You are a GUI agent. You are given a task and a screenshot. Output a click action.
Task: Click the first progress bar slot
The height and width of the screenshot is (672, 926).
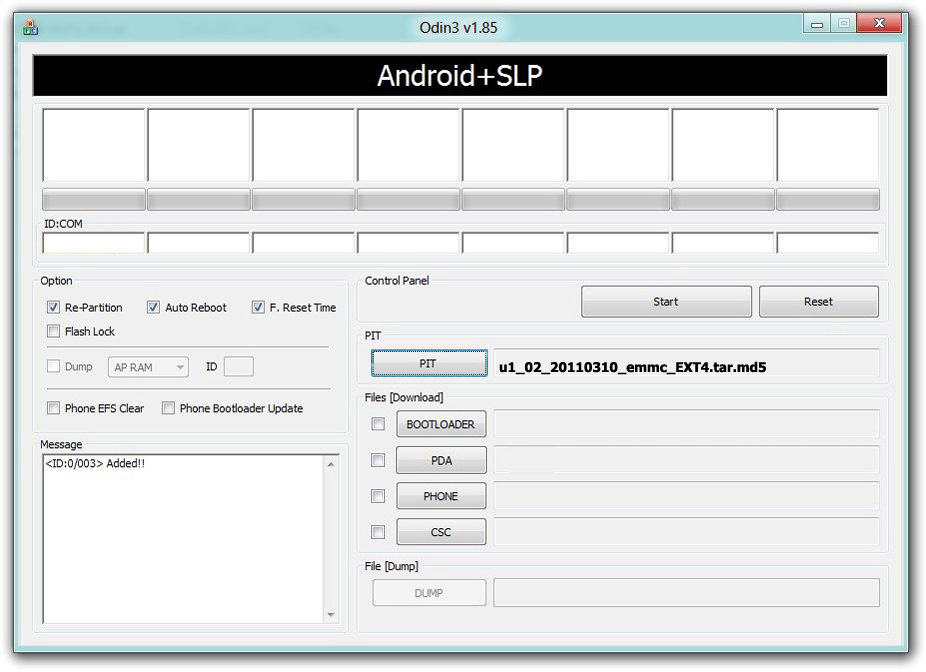93,200
